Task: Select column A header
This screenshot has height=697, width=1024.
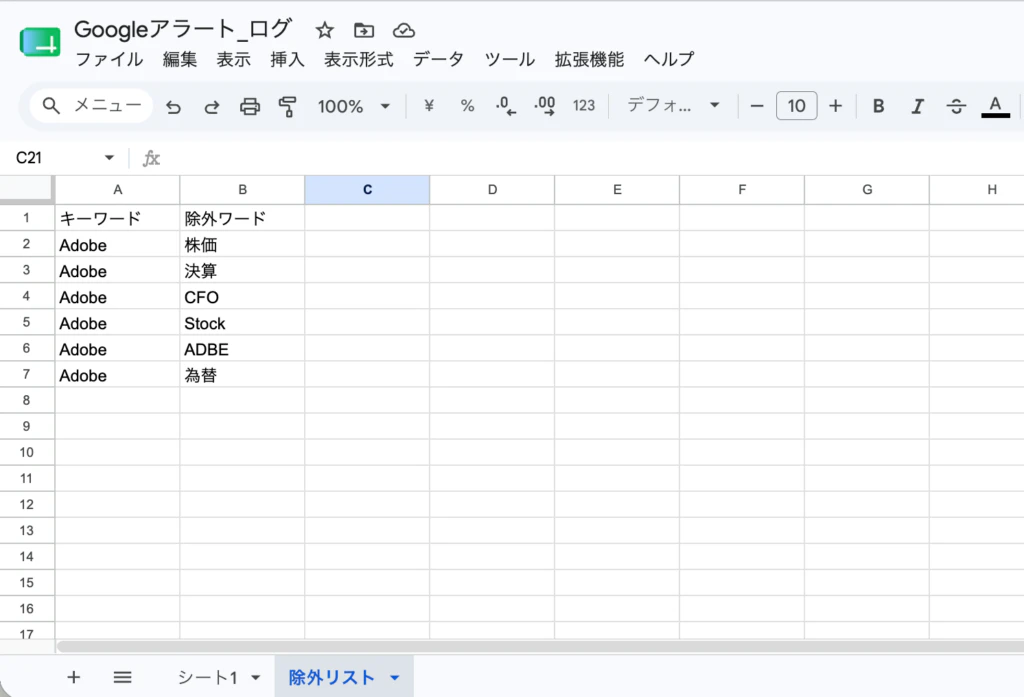Action: 118,189
